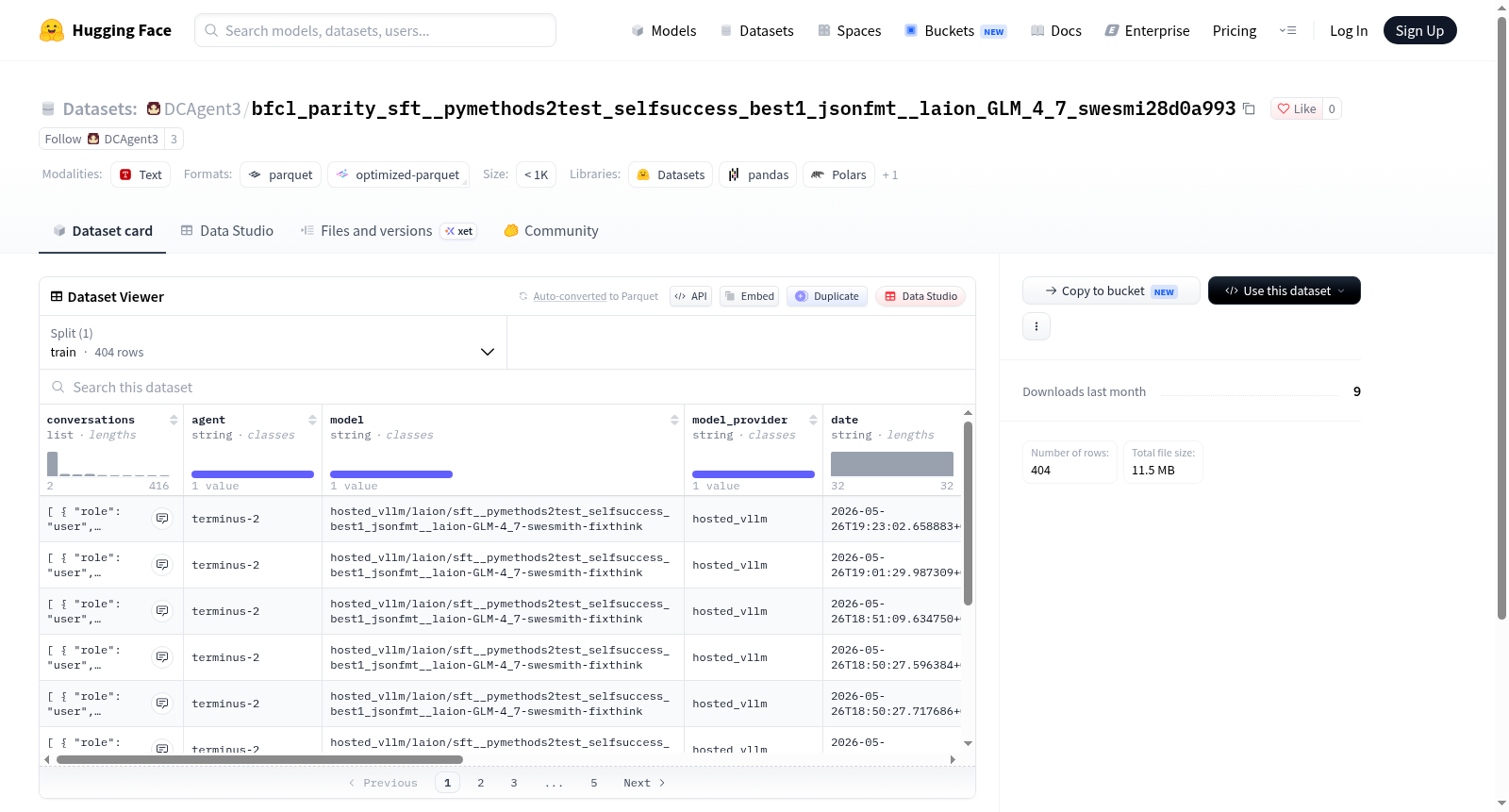Open conversation viewer icon for 18:50:27.717686 row
The image size is (1509, 812).
162,704
